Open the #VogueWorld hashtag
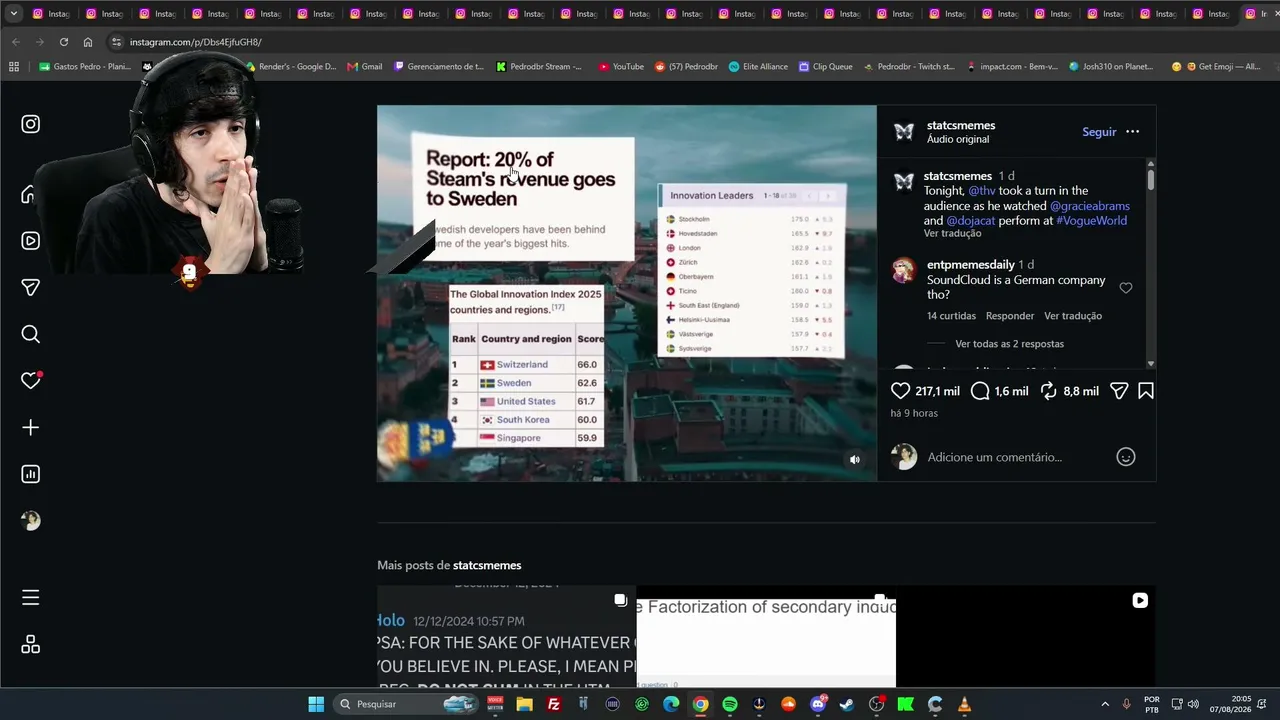Screen dimensions: 1280x720 tap(1091, 221)
